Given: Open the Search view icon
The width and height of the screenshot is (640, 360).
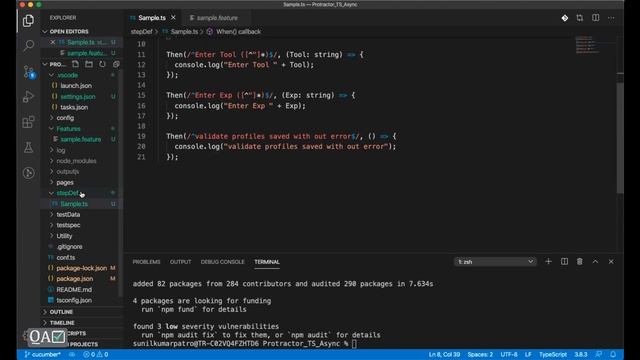Looking at the screenshot, I should pyautogui.click(x=28, y=45).
